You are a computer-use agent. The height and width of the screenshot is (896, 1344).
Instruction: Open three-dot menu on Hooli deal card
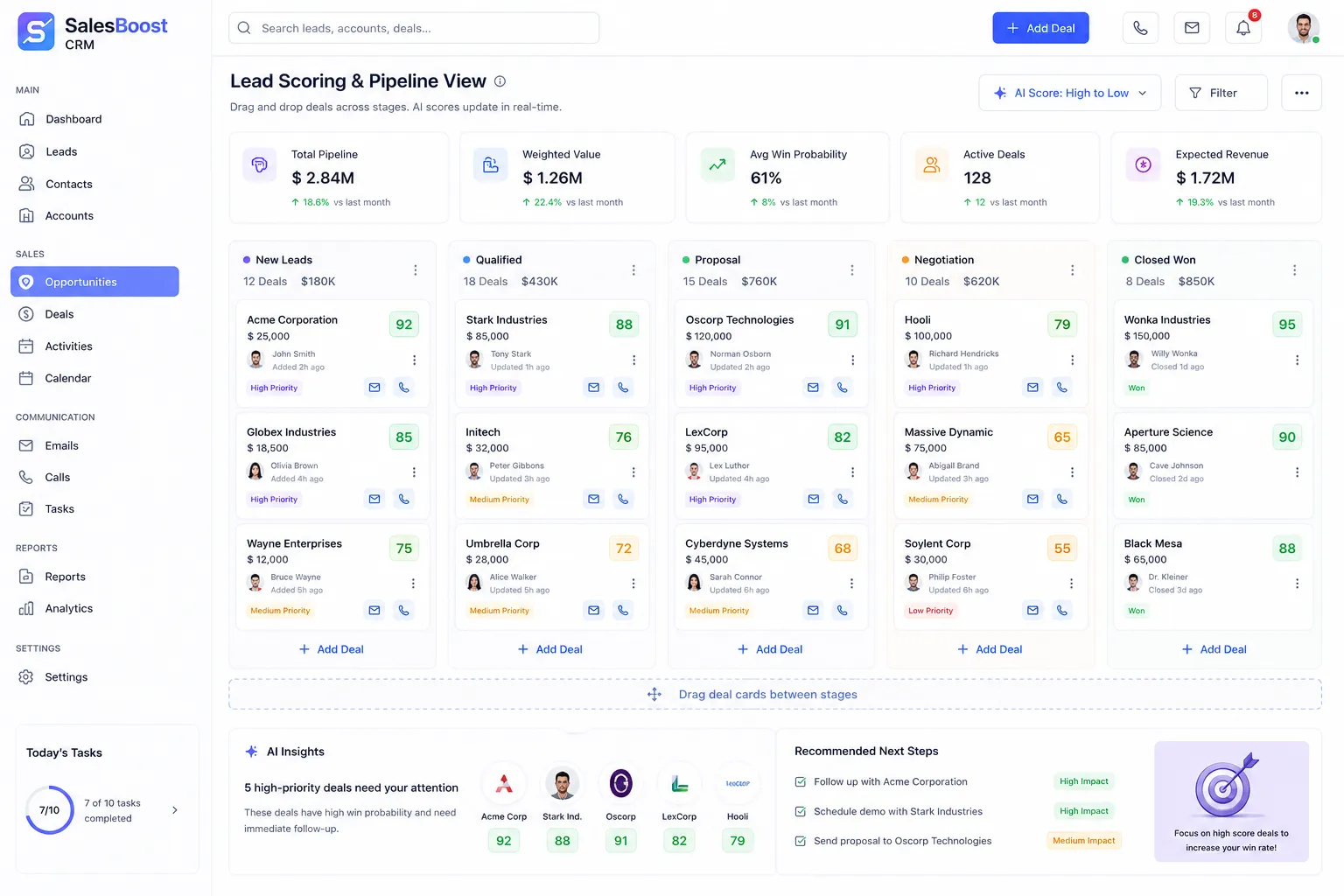pyautogui.click(x=1073, y=360)
